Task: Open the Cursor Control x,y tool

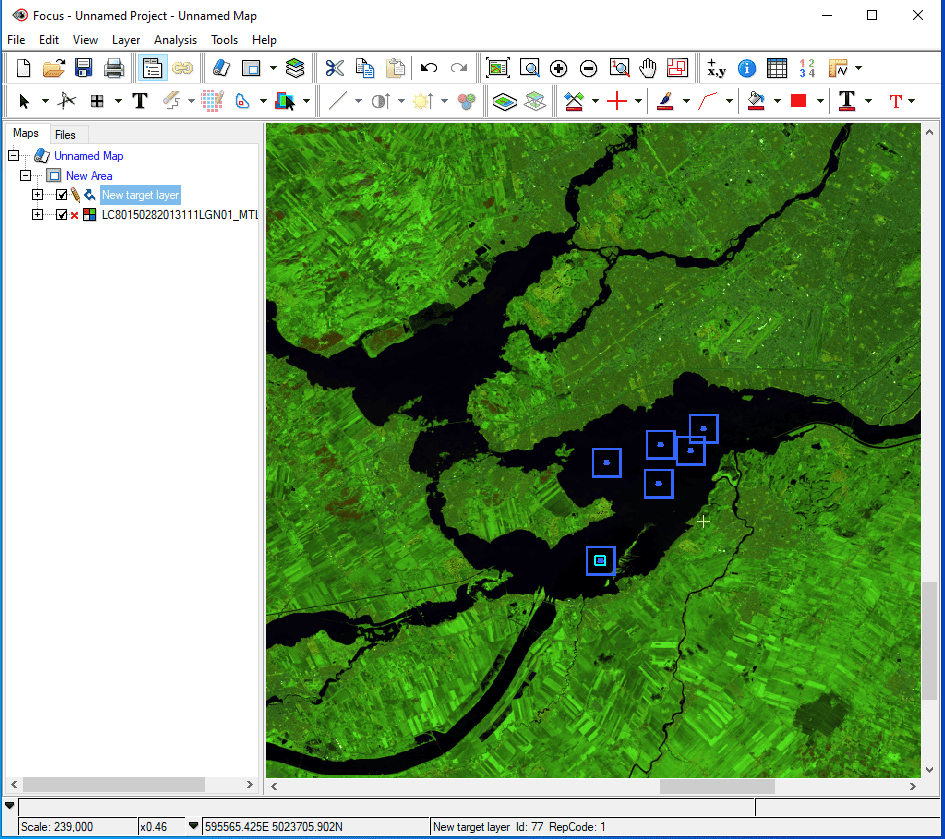Action: (x=716, y=68)
